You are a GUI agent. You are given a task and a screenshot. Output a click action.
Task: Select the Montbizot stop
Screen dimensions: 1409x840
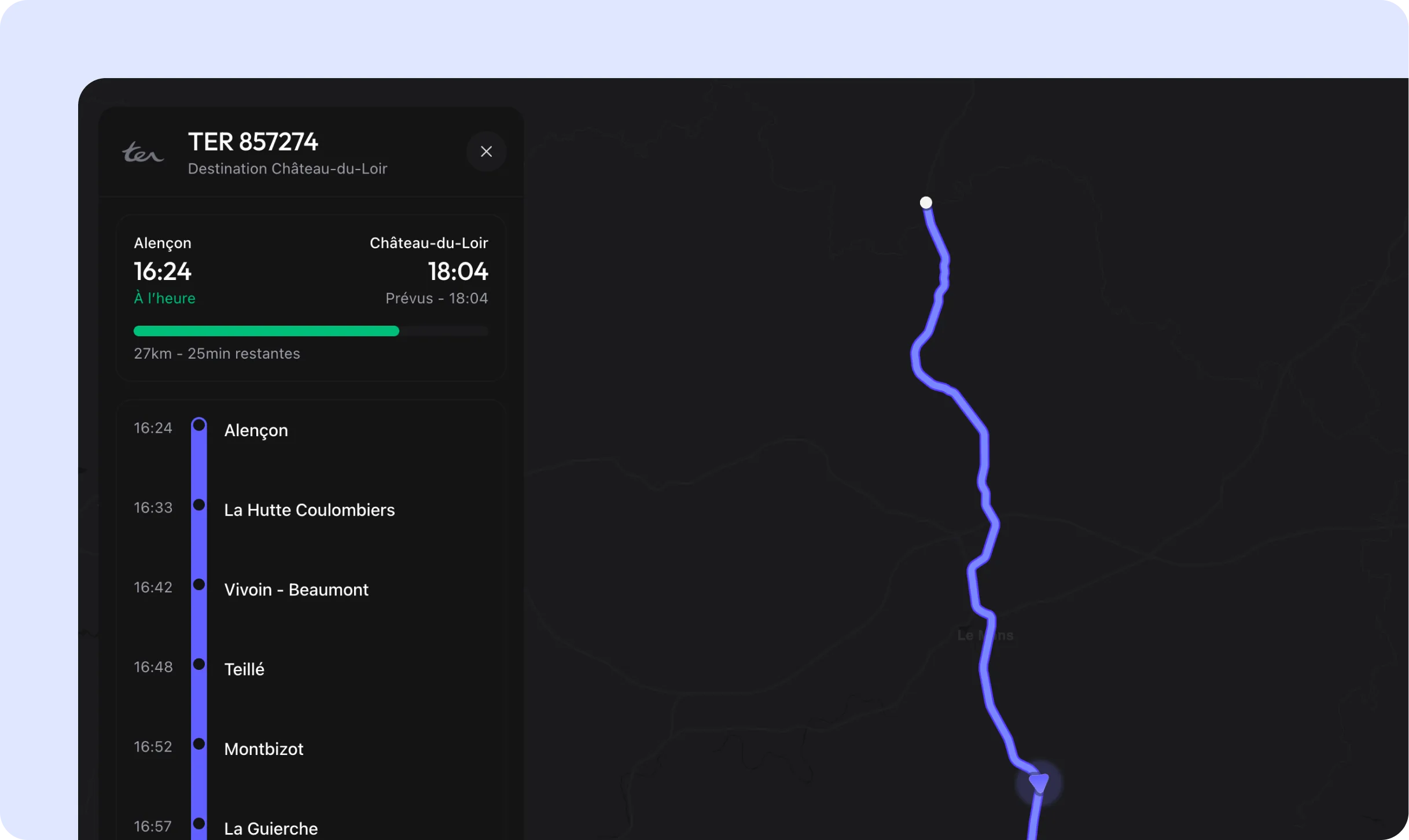pyautogui.click(x=264, y=749)
